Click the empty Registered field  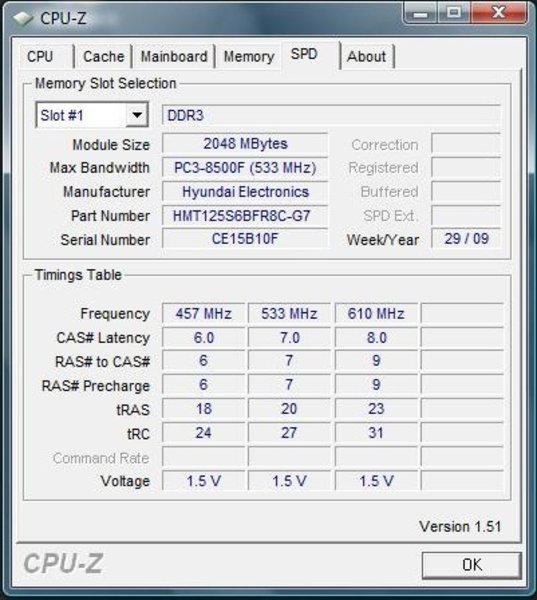pyautogui.click(x=466, y=168)
